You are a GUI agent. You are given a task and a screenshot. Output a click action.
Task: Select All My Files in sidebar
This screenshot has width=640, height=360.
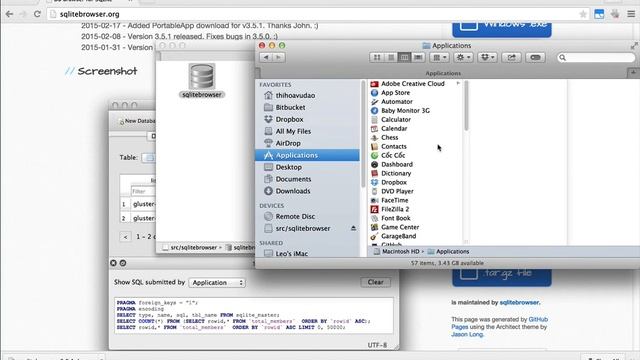click(293, 131)
